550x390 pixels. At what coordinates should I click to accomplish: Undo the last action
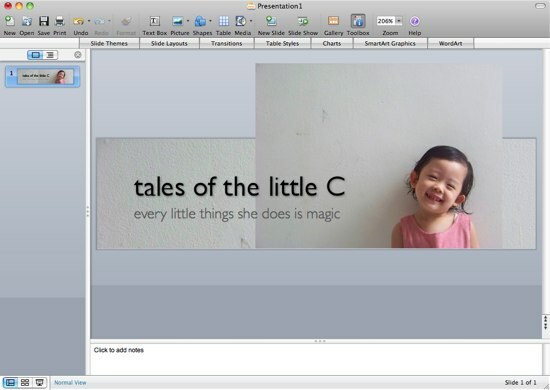[79, 21]
